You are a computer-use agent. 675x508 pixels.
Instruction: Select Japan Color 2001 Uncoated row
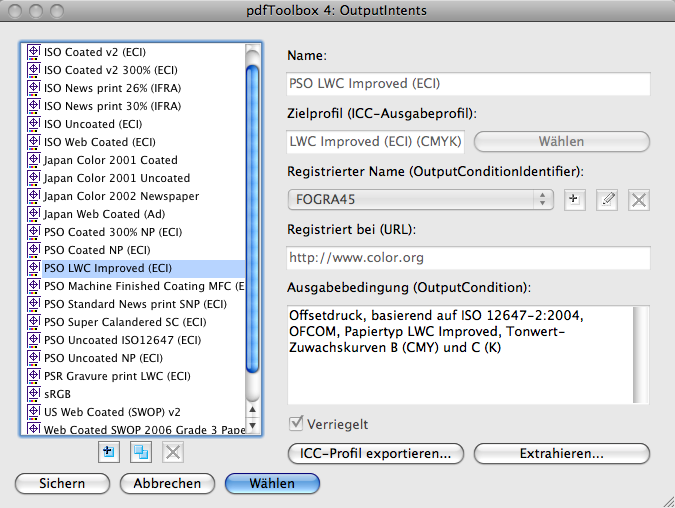pos(133,178)
